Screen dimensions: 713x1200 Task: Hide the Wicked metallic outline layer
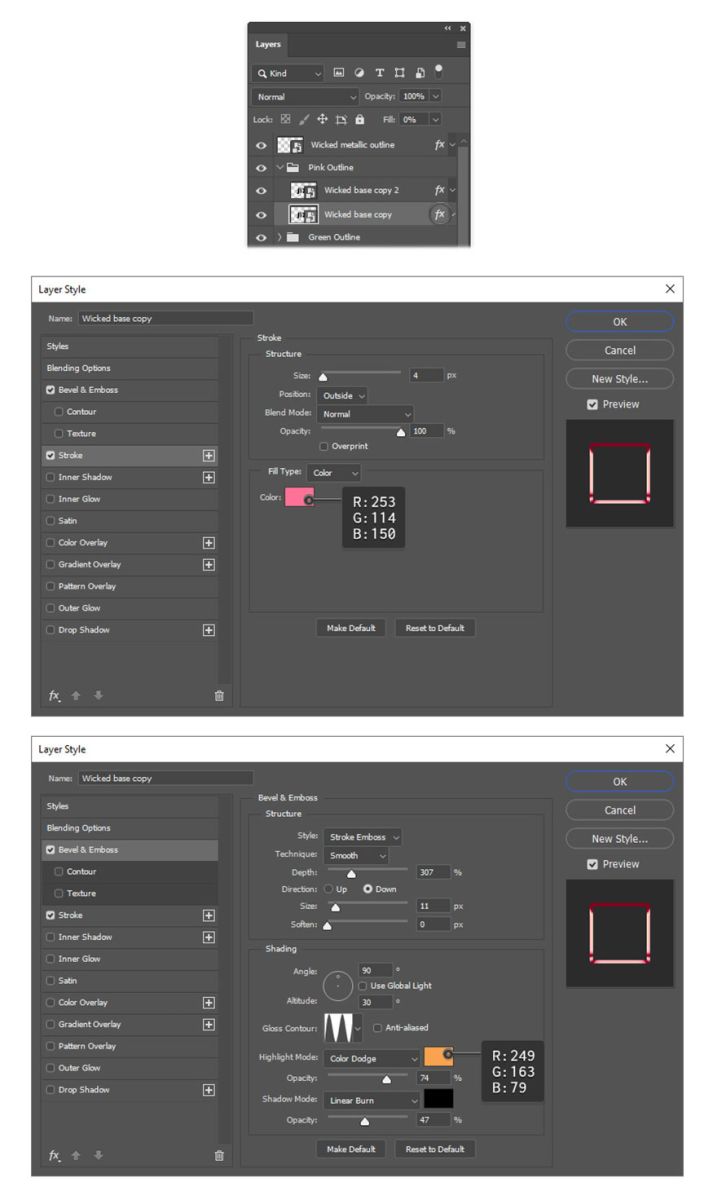[x=262, y=145]
